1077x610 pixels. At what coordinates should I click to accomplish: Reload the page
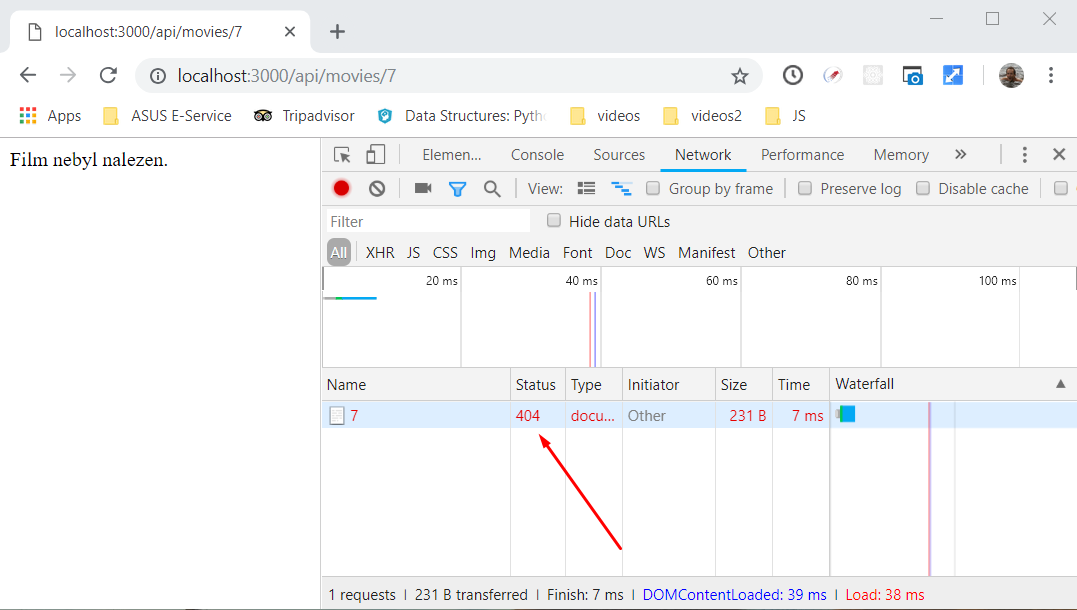pos(108,76)
